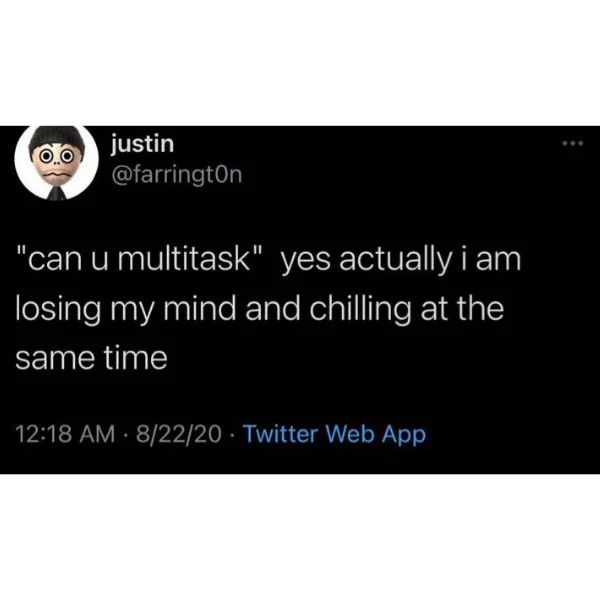Click the last tweet line "same time"

point(91,359)
